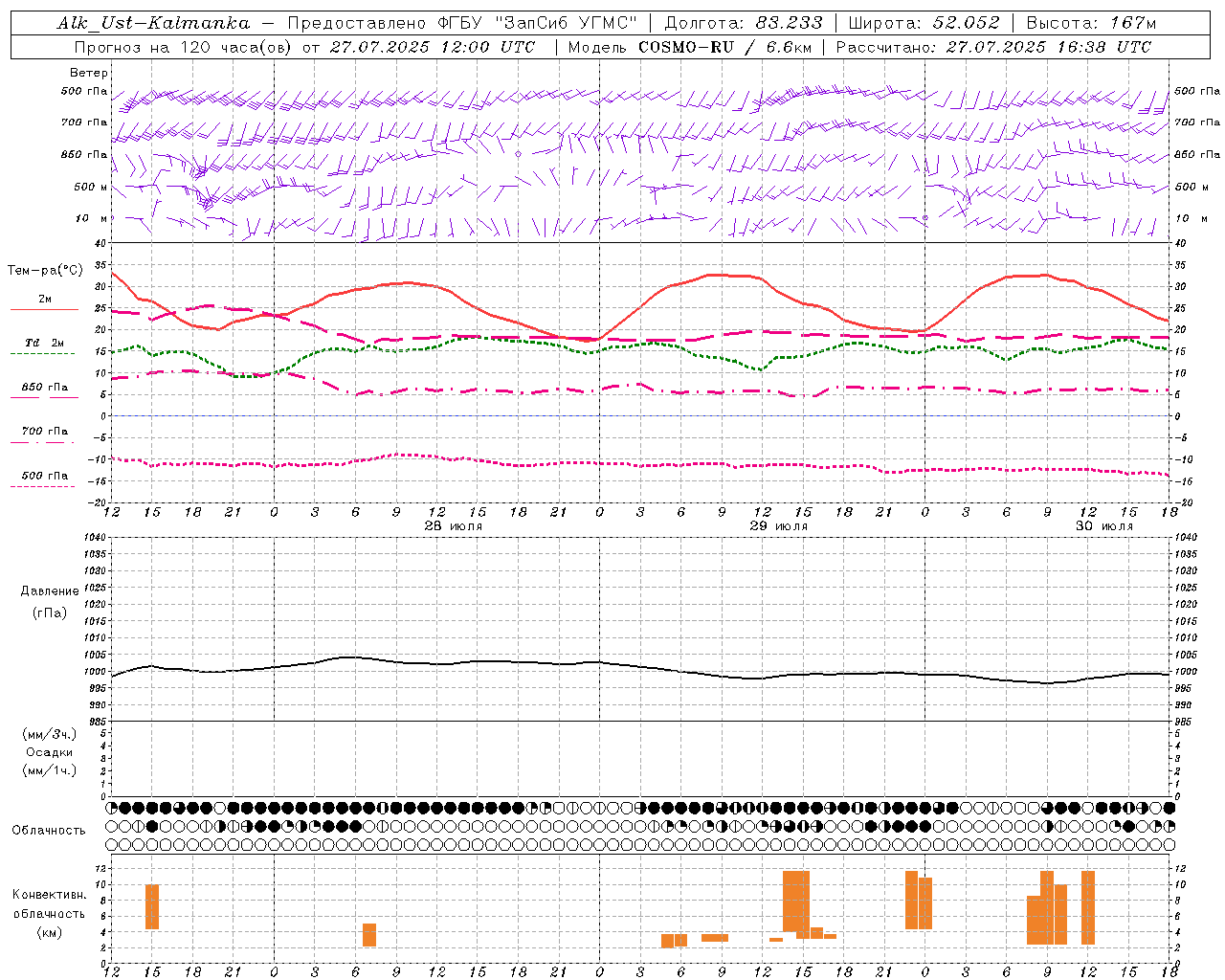Click the elevation text Высота: 167м
The width and height of the screenshot is (1225, 980).
coord(1091,23)
